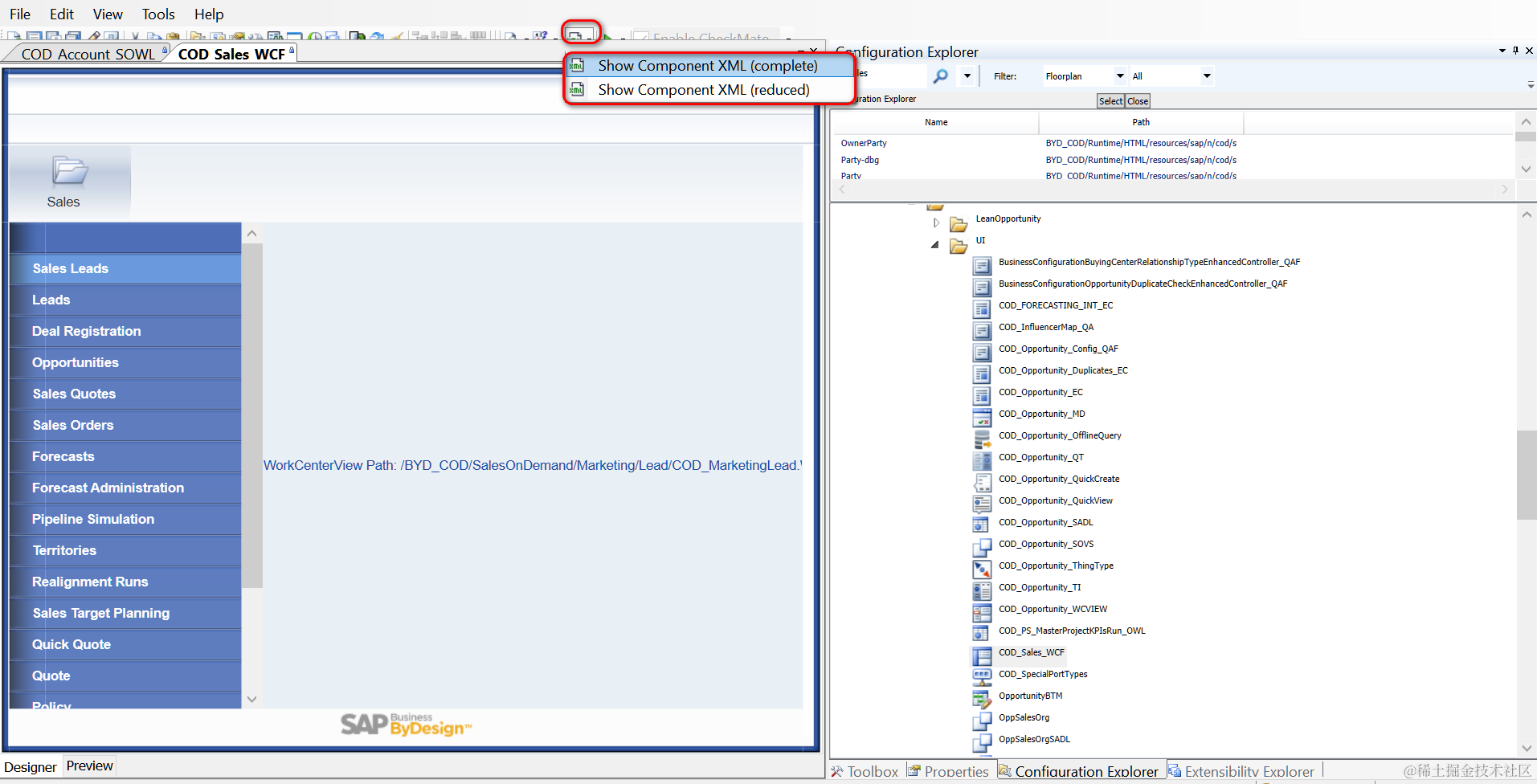This screenshot has height=784, width=1537.
Task: Click the port types icon of COD_SpecialPortTypes
Action: 982,677
